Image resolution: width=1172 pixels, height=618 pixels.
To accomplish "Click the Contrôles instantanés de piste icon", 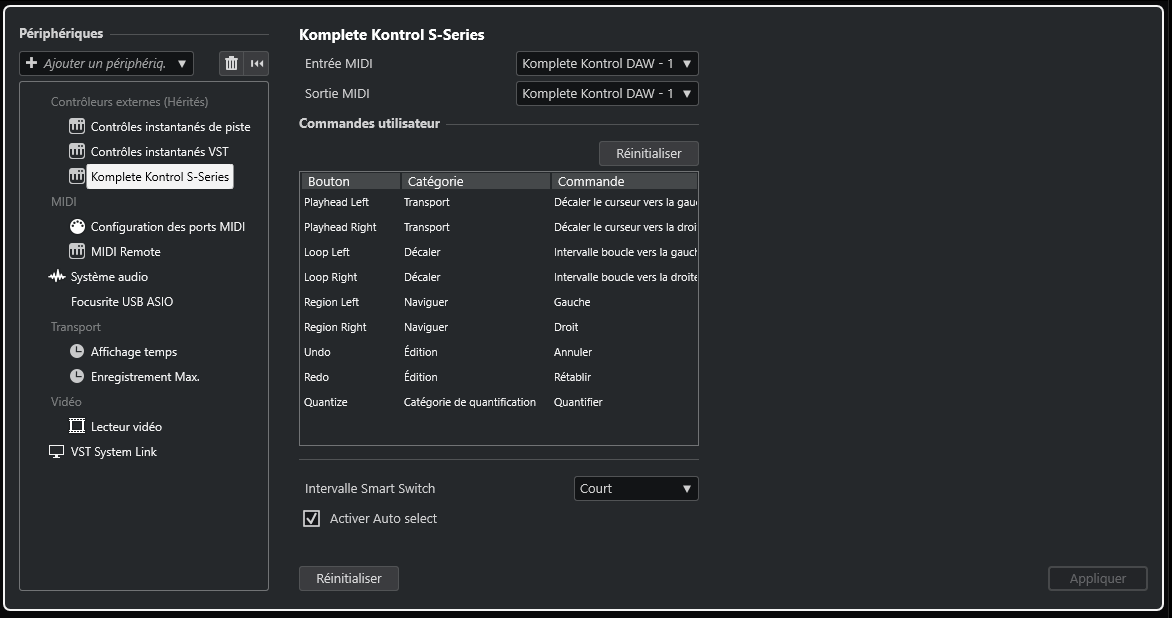I will (x=77, y=127).
